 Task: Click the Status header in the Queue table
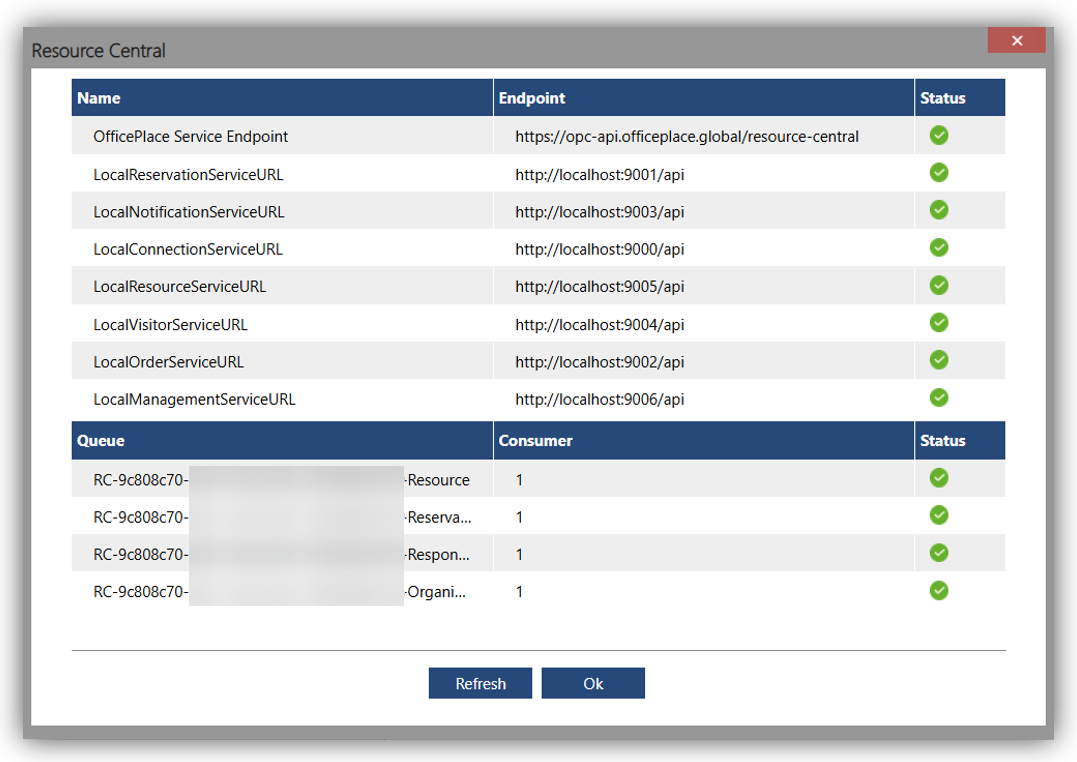point(960,440)
